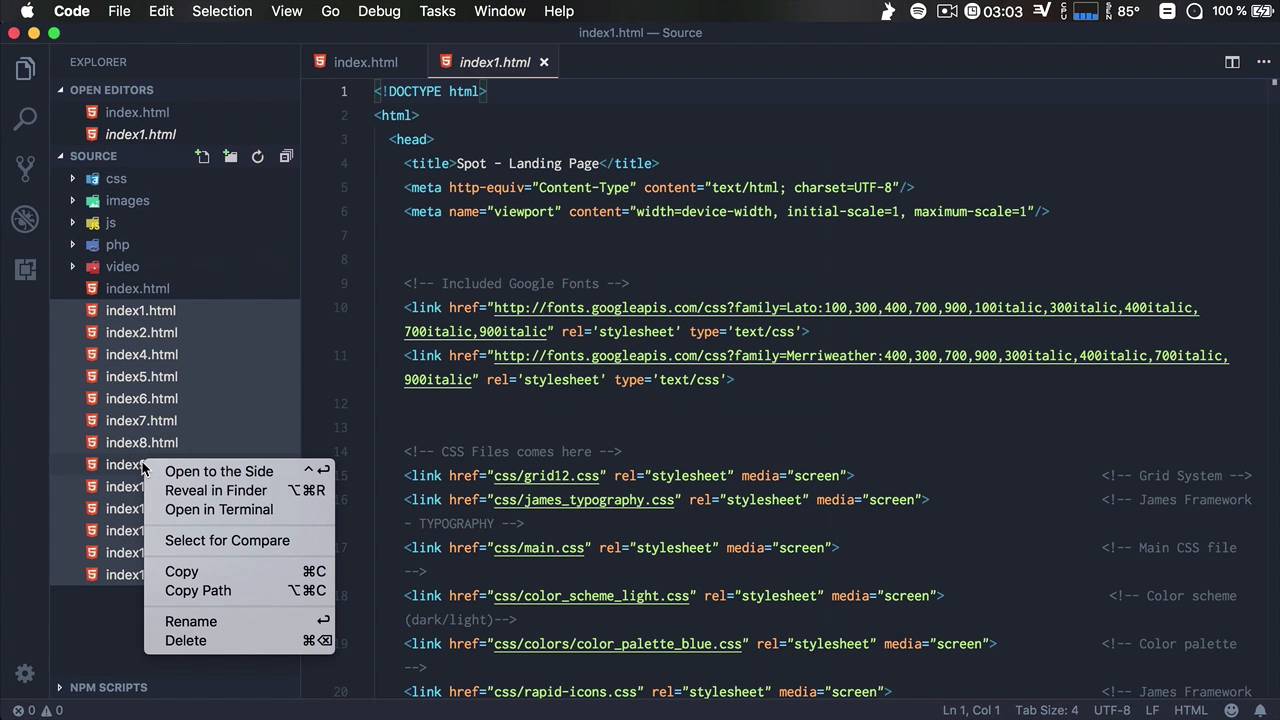
Task: Open the Search view icon
Action: click(25, 119)
